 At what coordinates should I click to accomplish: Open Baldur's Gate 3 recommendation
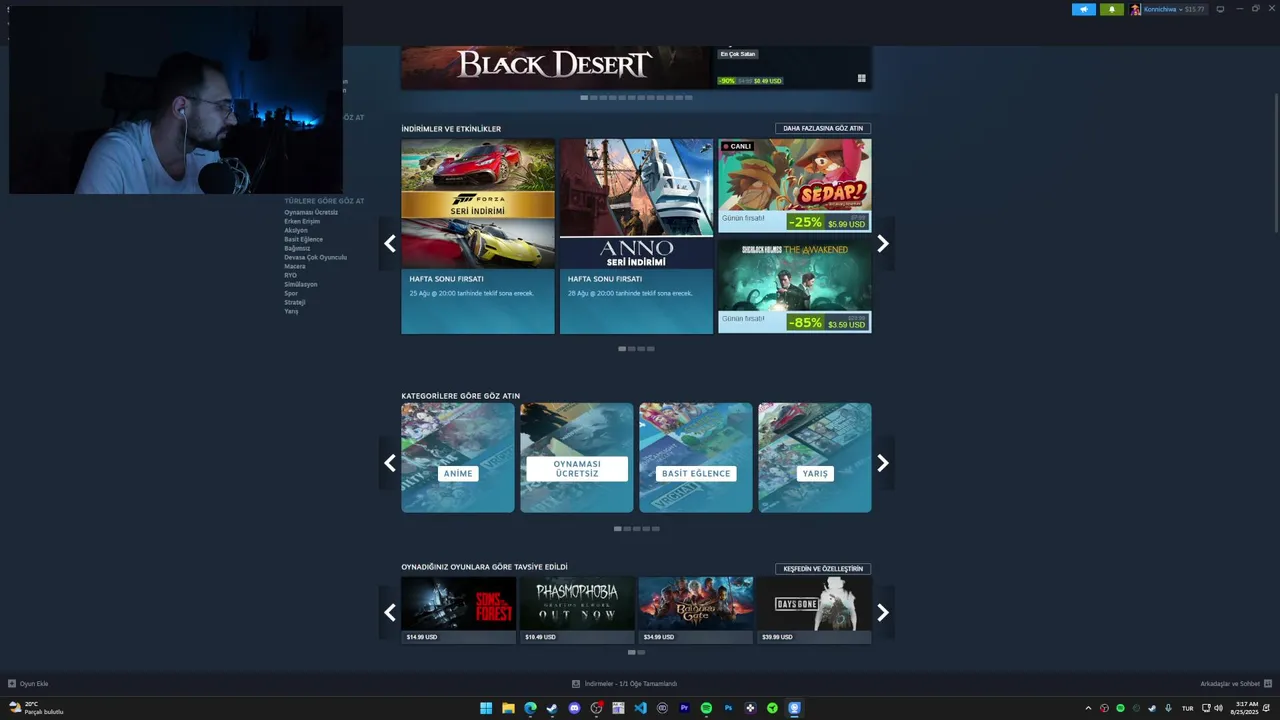pyautogui.click(x=696, y=610)
